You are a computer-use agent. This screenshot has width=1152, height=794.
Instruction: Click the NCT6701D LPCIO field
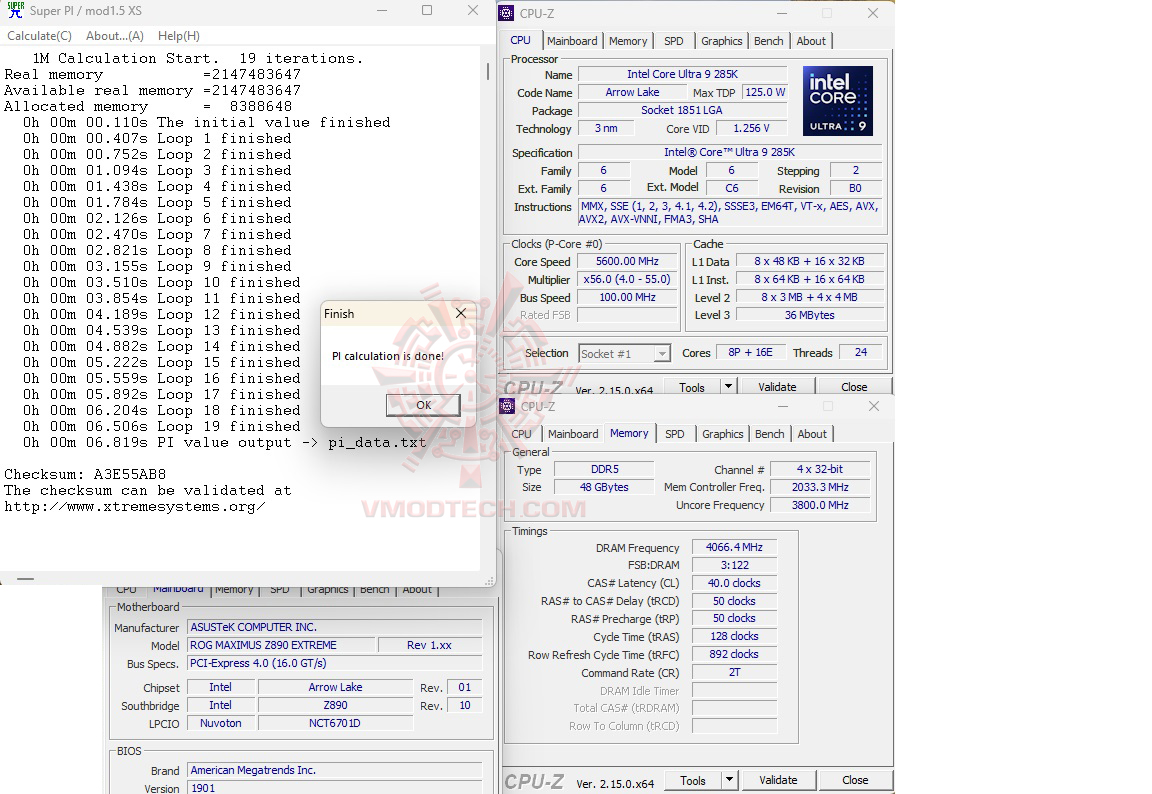coord(335,723)
